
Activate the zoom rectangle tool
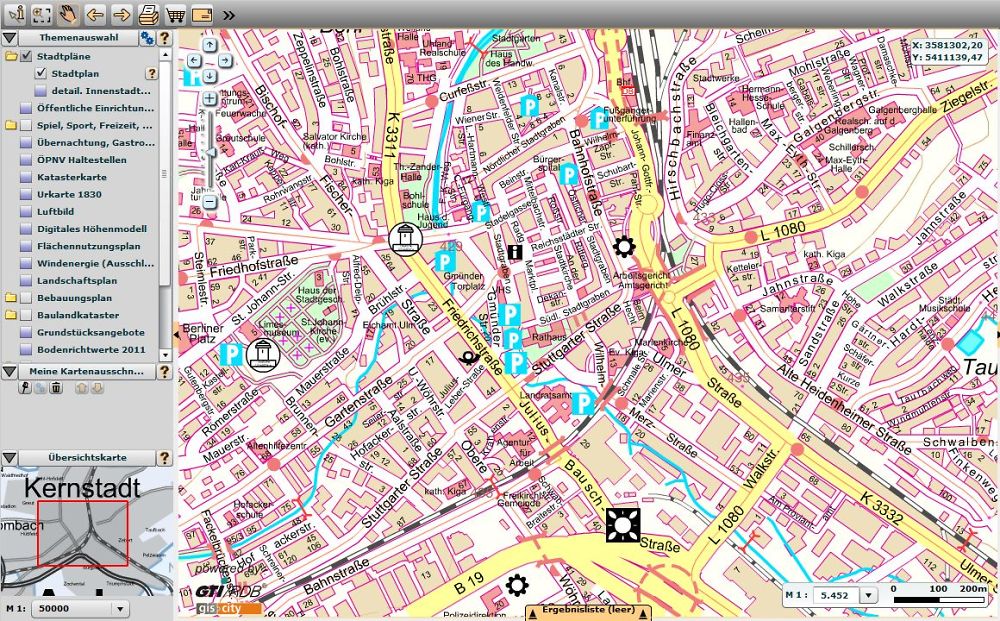click(x=42, y=14)
